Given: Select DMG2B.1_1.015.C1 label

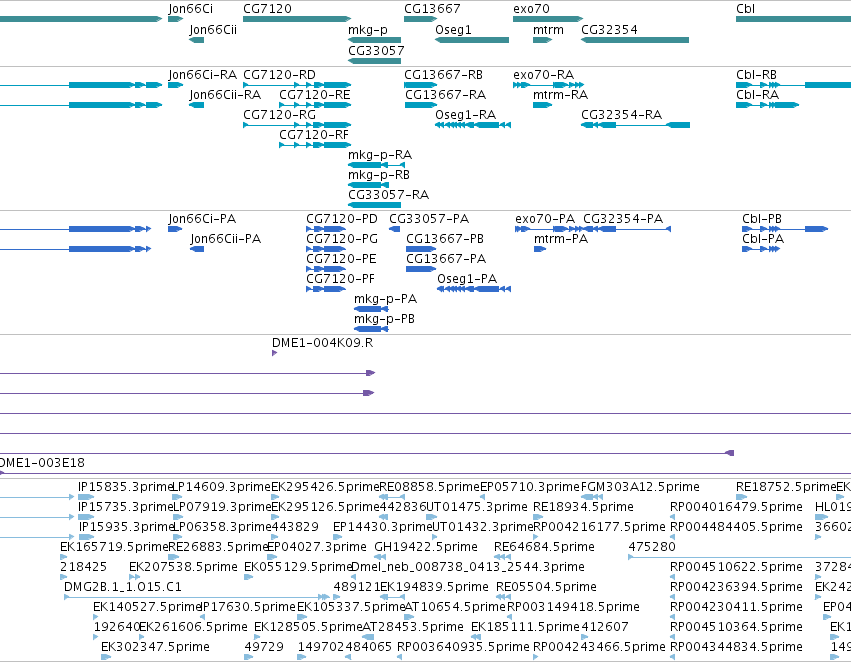Looking at the screenshot, I should click(123, 587).
